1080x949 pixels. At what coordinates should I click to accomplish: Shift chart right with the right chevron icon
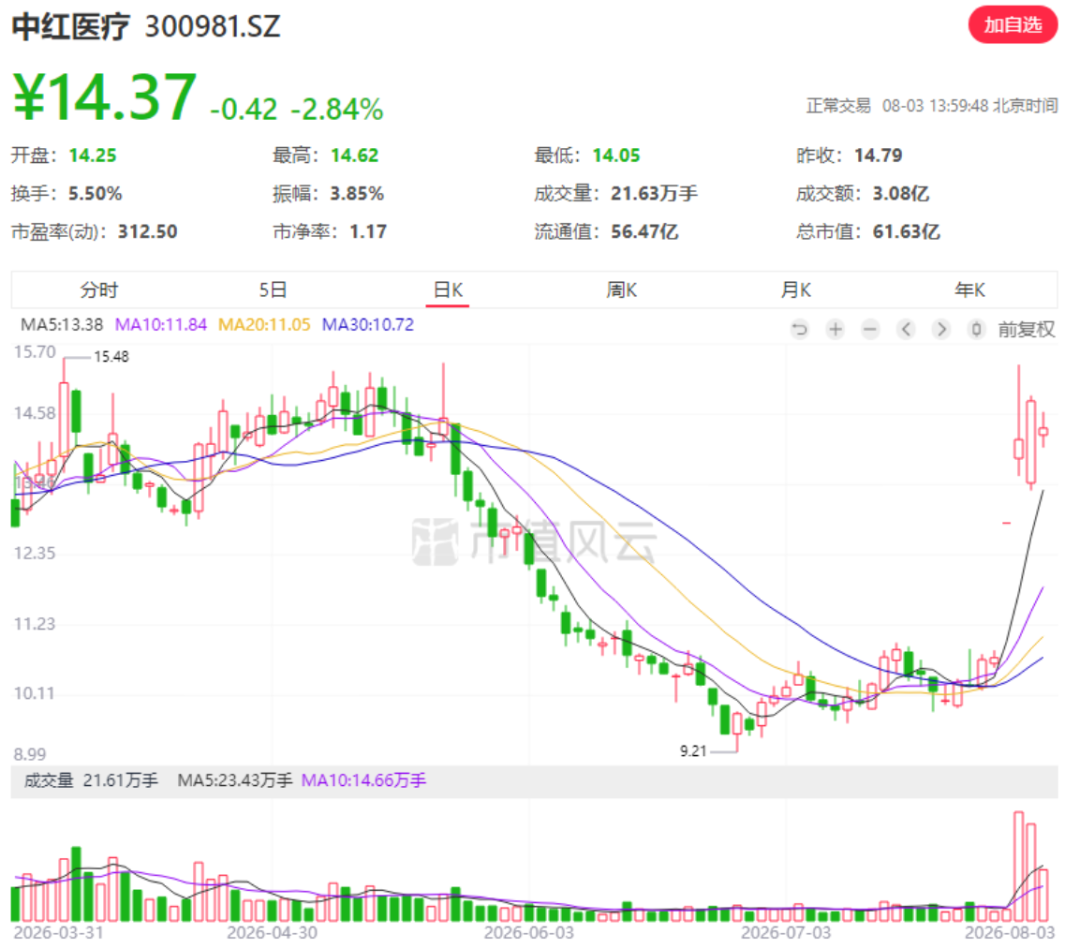click(941, 329)
